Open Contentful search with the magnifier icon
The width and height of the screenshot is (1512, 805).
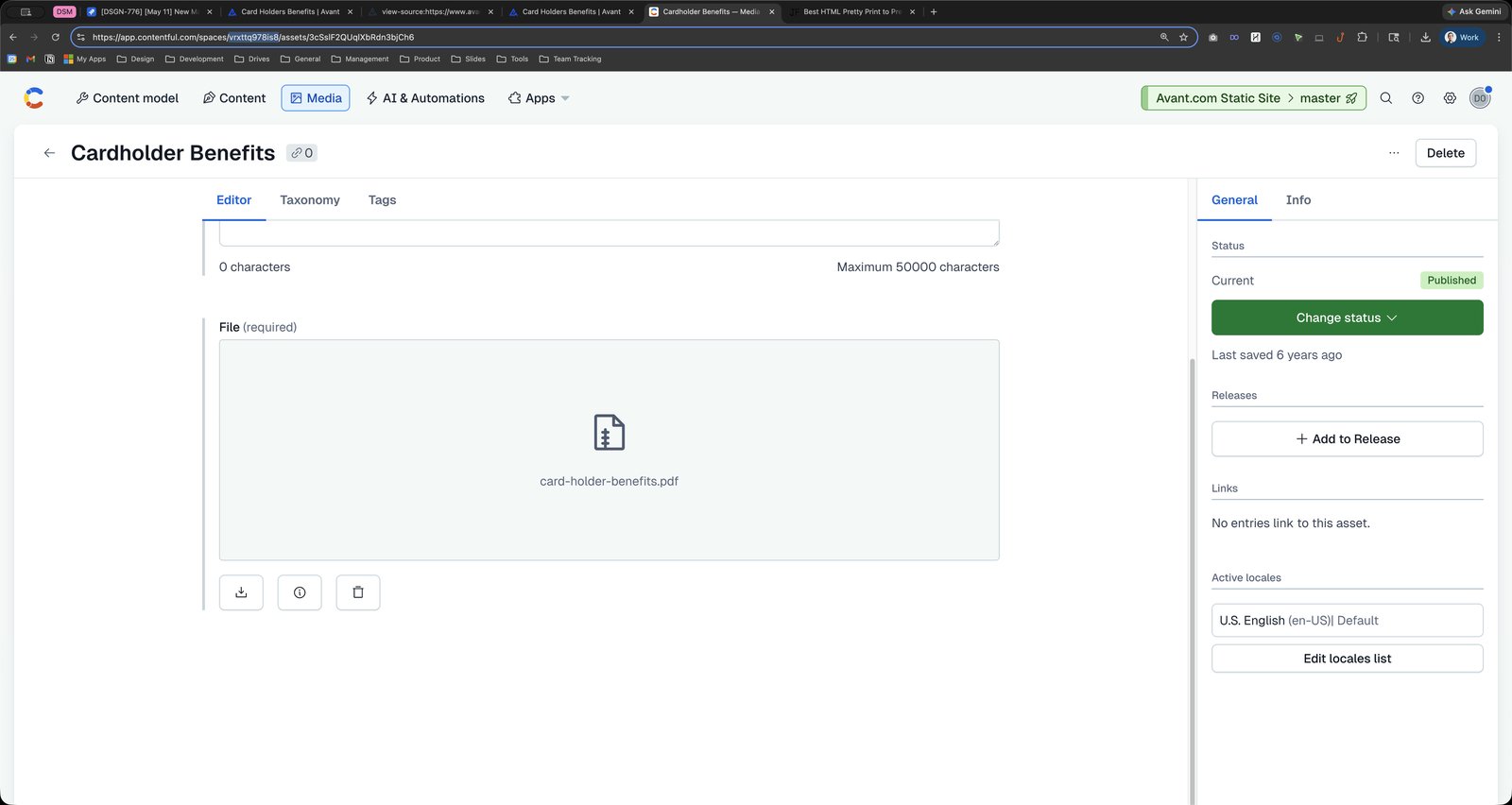[x=1386, y=98]
